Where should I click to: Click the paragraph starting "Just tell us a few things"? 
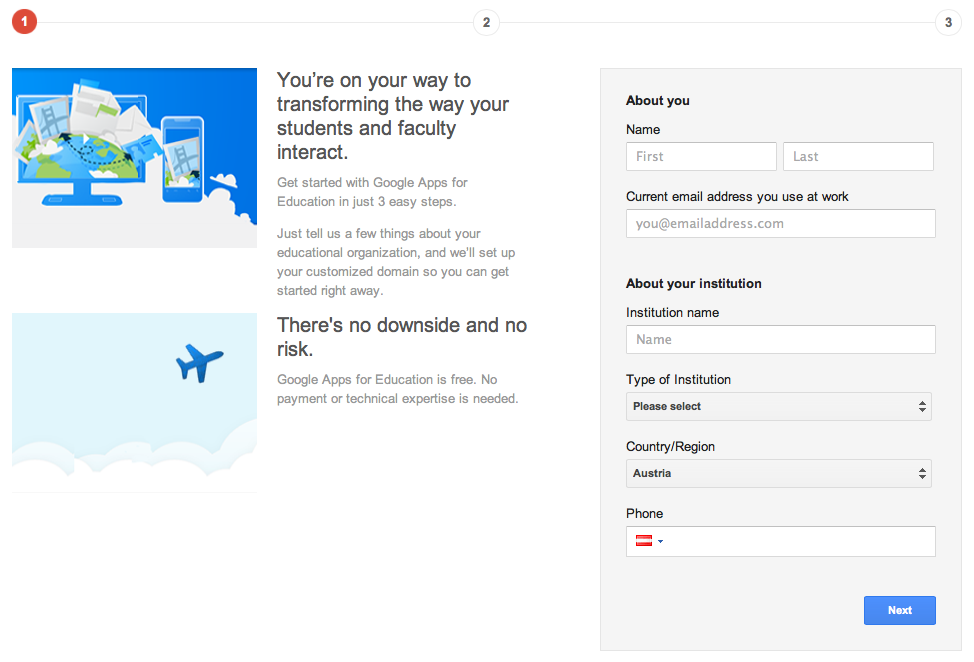tap(396, 262)
